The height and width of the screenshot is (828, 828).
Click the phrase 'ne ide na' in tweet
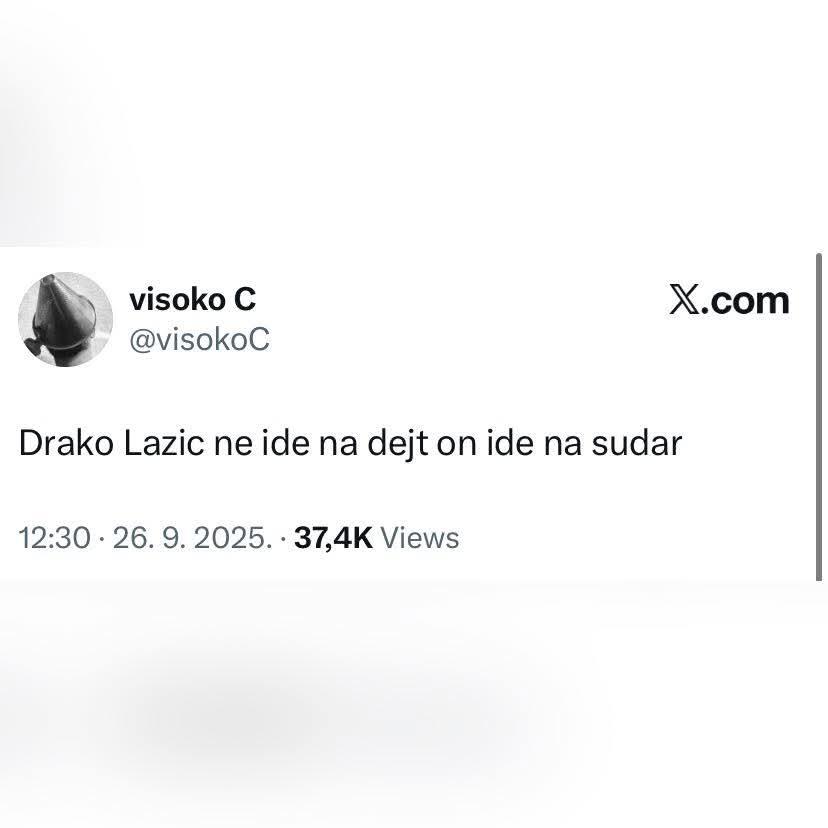(x=286, y=443)
